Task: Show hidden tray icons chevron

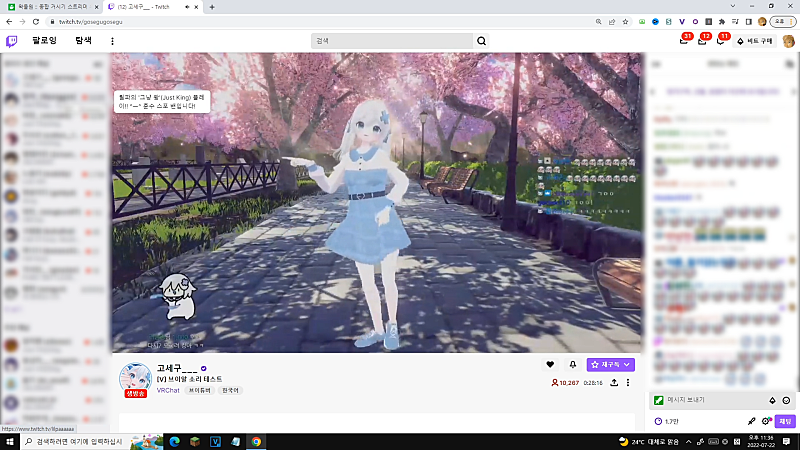Action: click(688, 442)
